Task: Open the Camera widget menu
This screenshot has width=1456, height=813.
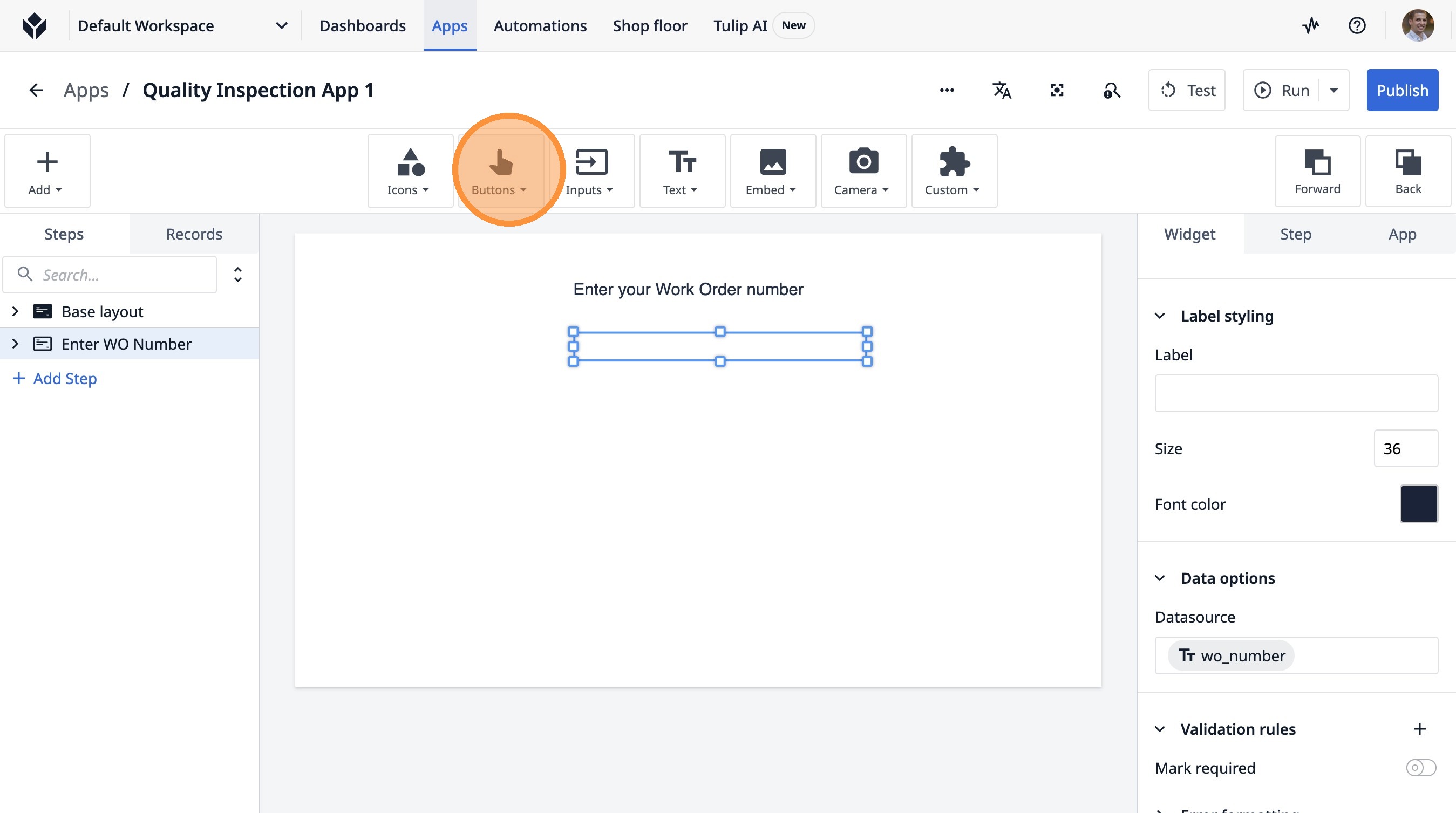Action: [862, 171]
